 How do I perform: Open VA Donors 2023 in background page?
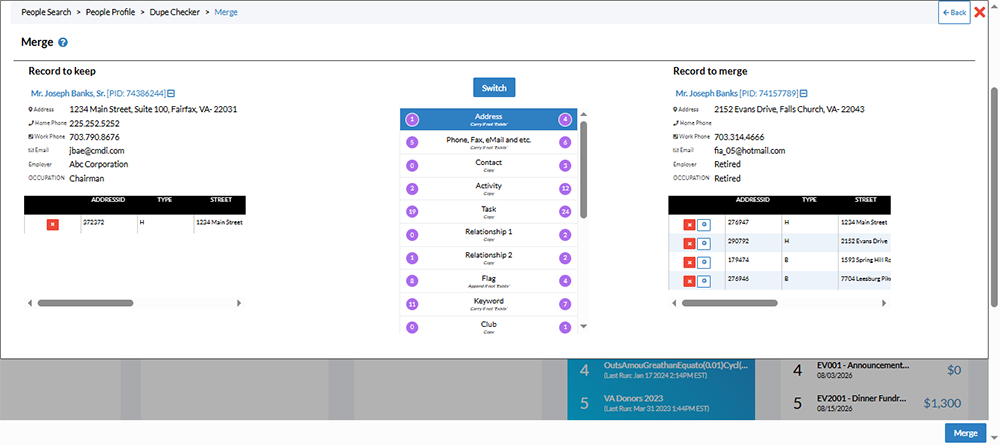pos(633,398)
